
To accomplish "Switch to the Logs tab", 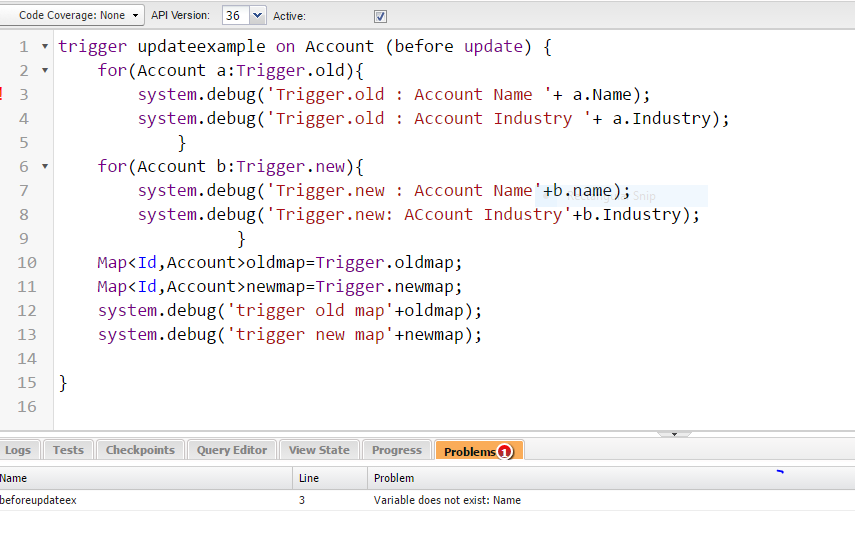I will click(18, 450).
